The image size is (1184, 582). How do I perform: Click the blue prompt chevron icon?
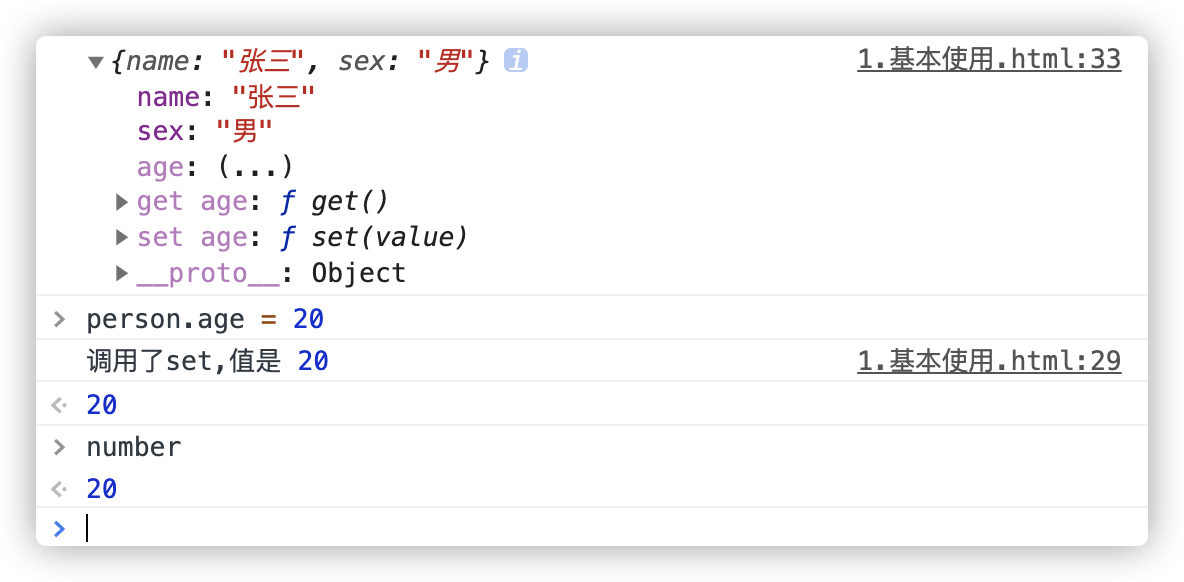[59, 528]
